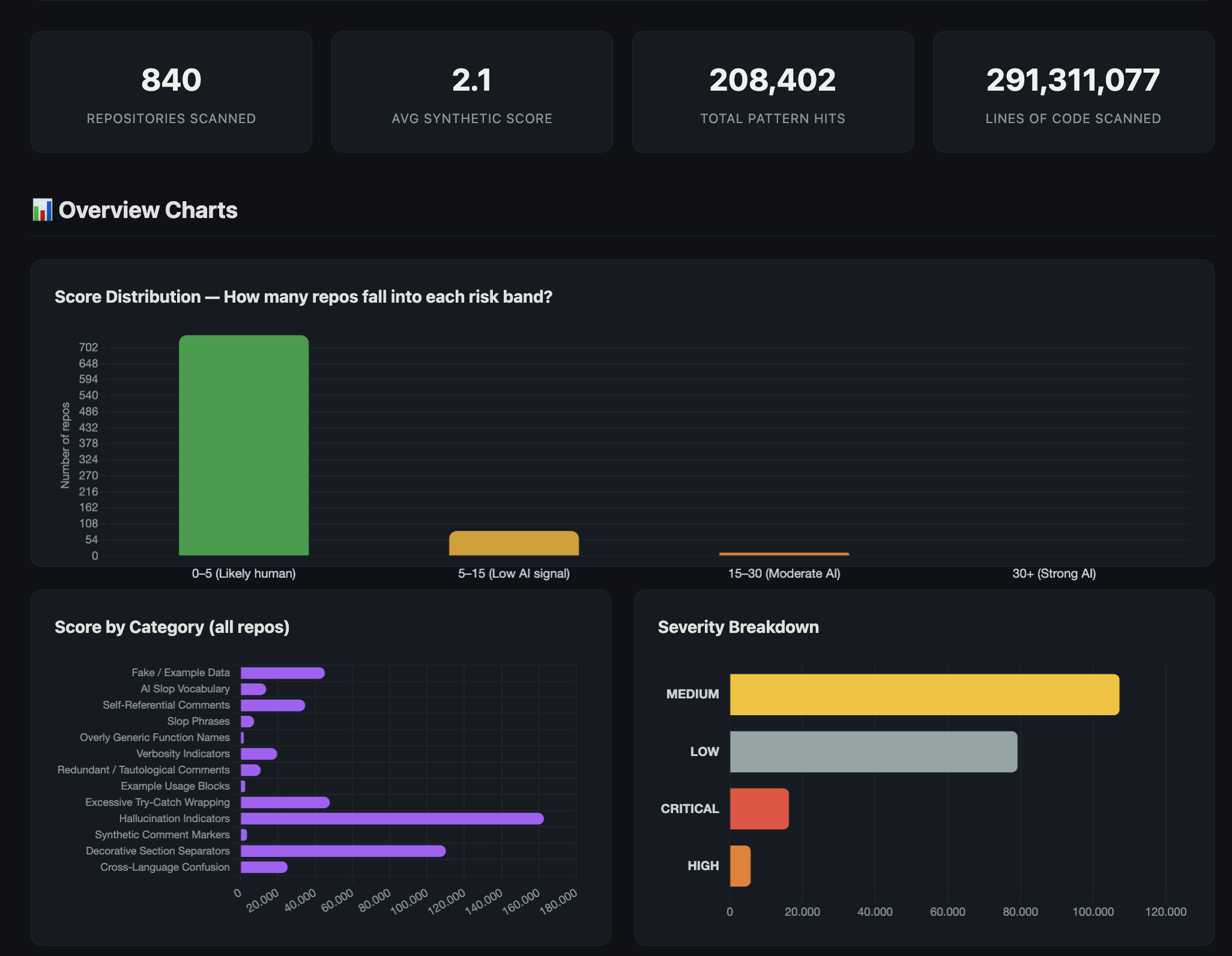Screen dimensions: 1232x956
Task: Click the orange HIGH severity bar
Action: click(x=740, y=866)
